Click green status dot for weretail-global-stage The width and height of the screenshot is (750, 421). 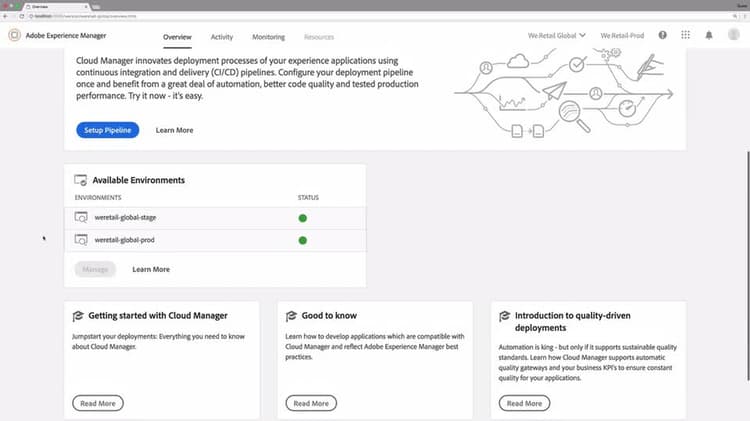(x=303, y=218)
